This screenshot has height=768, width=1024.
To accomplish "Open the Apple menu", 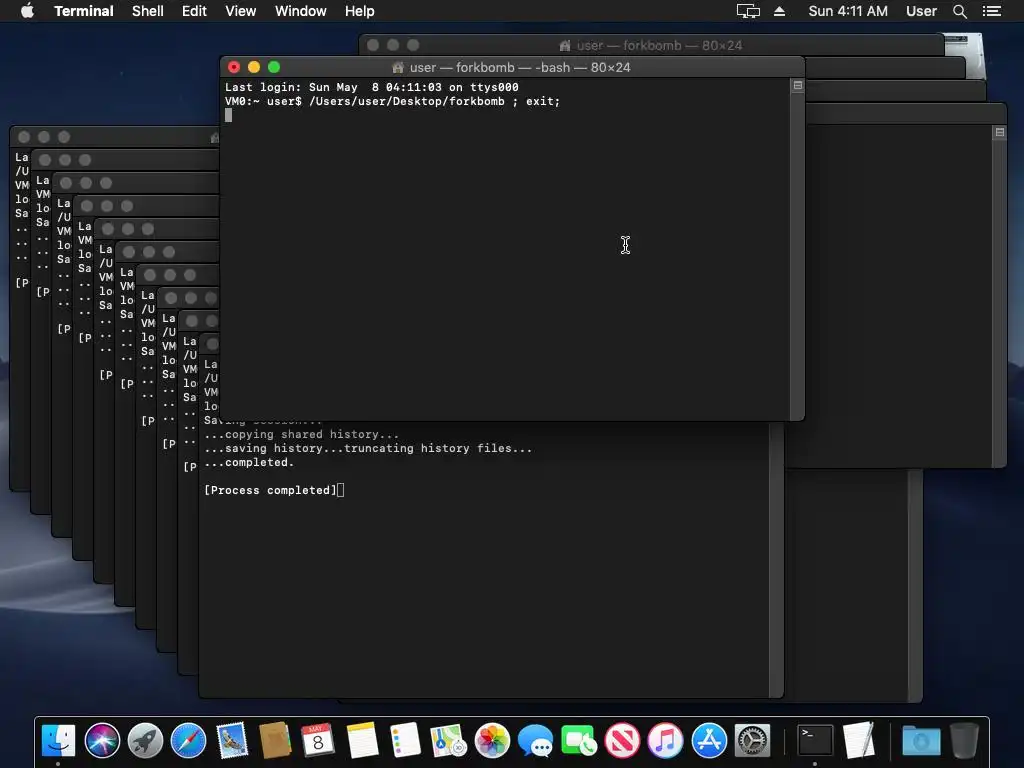I will 27,11.
